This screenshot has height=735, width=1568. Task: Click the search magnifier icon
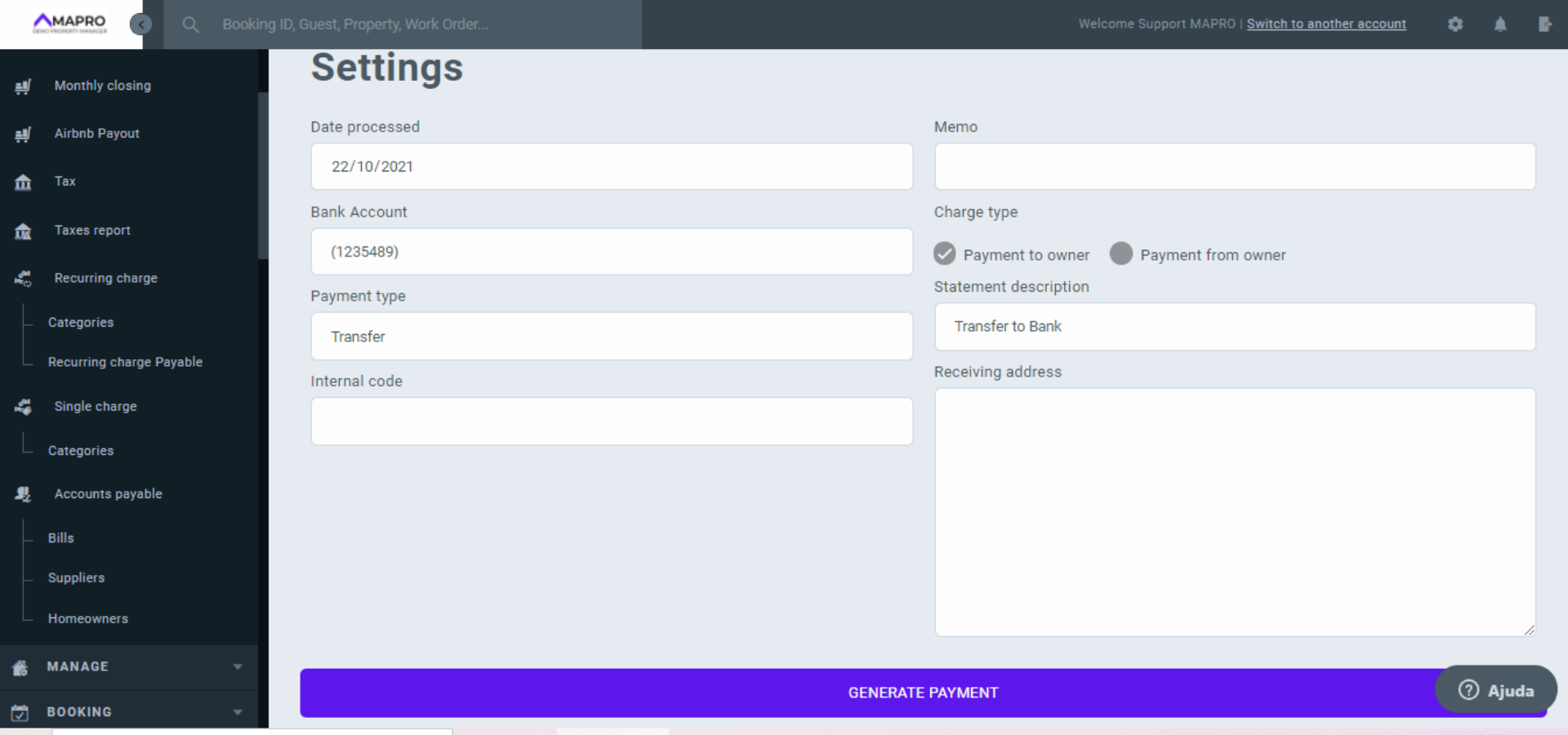[x=190, y=24]
